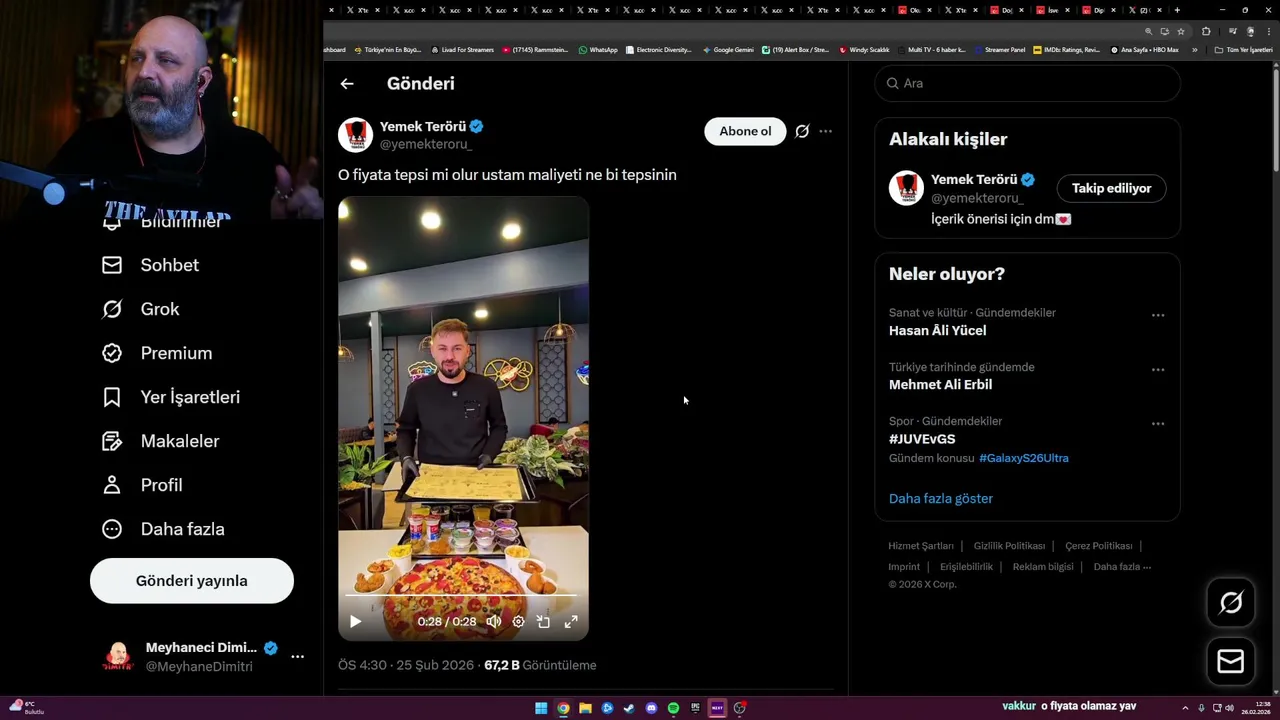Open floating Grok button
The height and width of the screenshot is (720, 1280).
tap(1231, 602)
